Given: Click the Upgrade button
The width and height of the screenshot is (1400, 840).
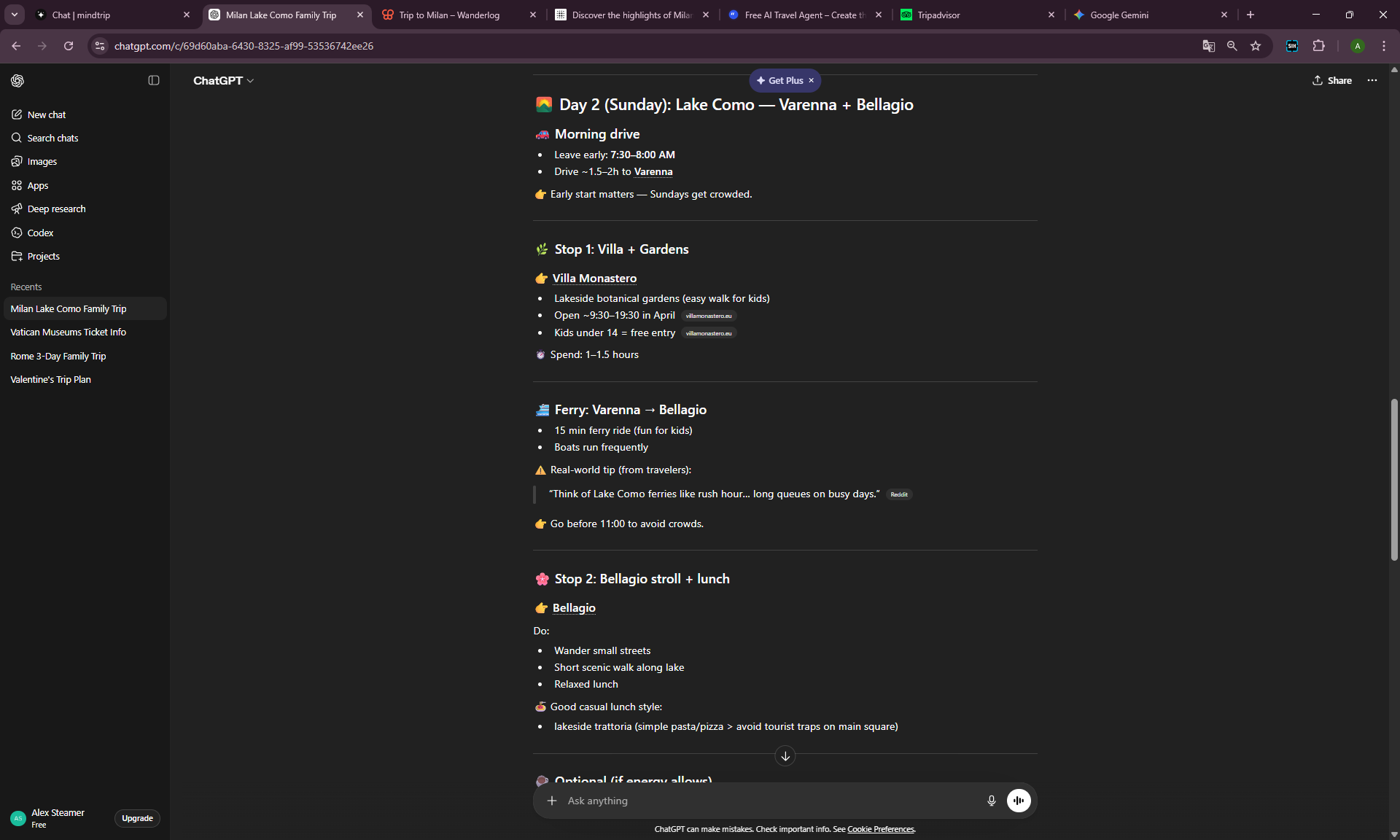Looking at the screenshot, I should click(137, 818).
